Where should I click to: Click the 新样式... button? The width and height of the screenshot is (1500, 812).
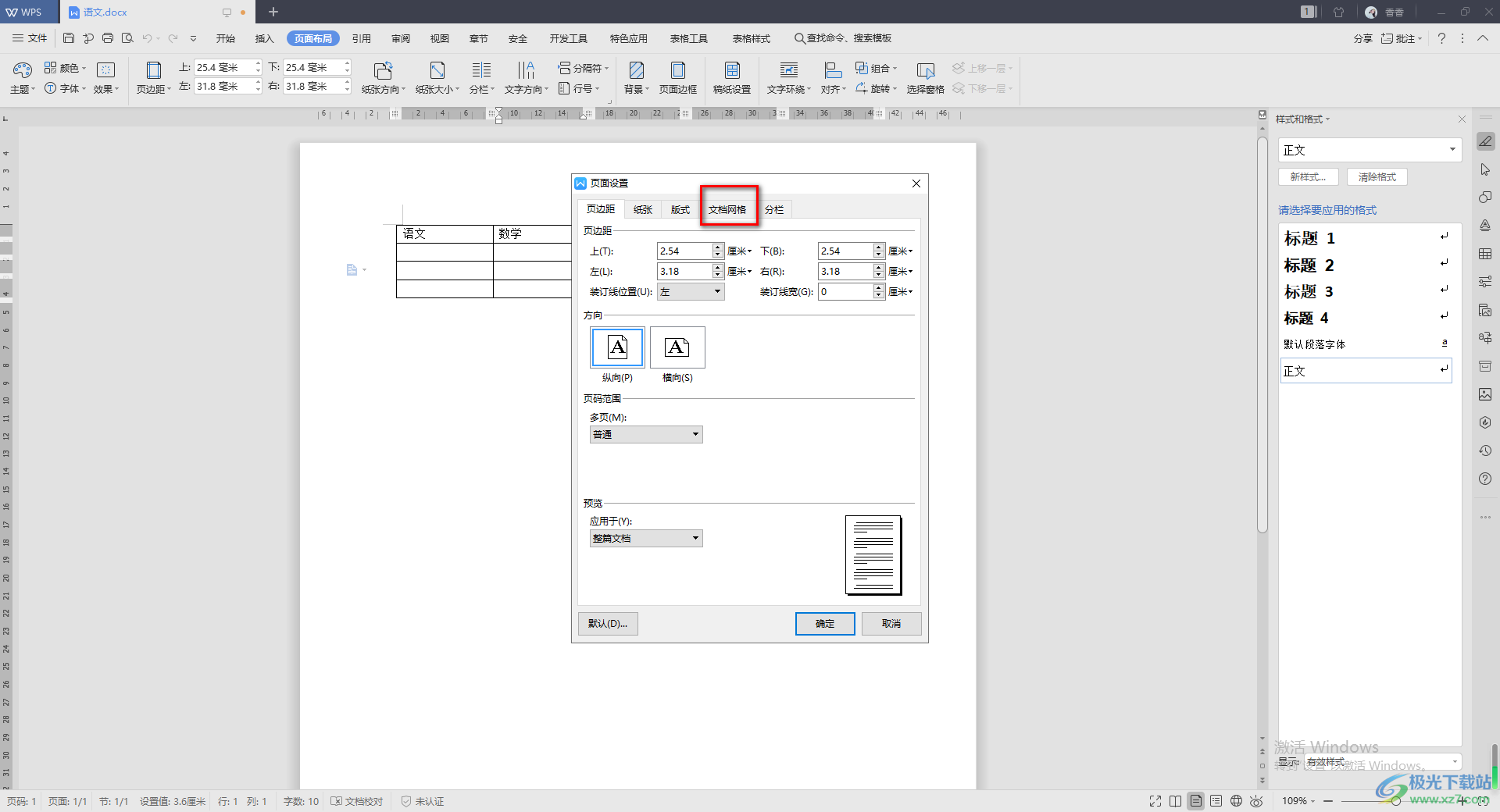(1309, 177)
